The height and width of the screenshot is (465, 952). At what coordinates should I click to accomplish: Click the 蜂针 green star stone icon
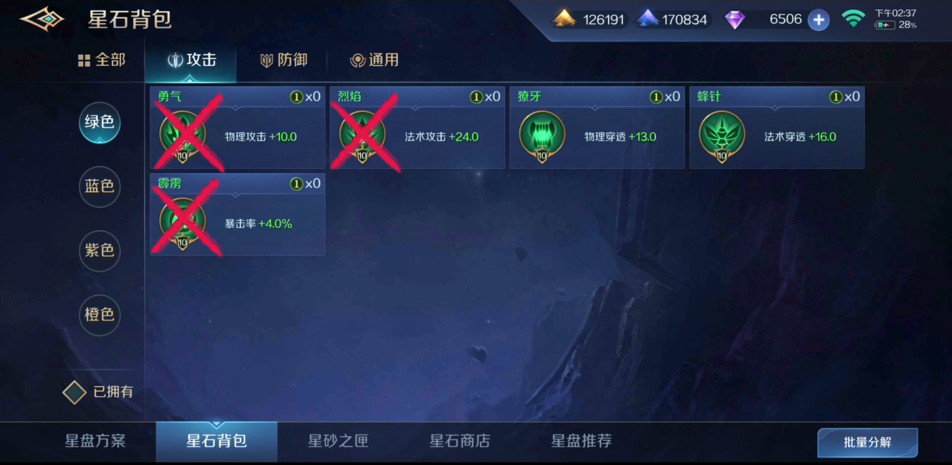pyautogui.click(x=722, y=135)
